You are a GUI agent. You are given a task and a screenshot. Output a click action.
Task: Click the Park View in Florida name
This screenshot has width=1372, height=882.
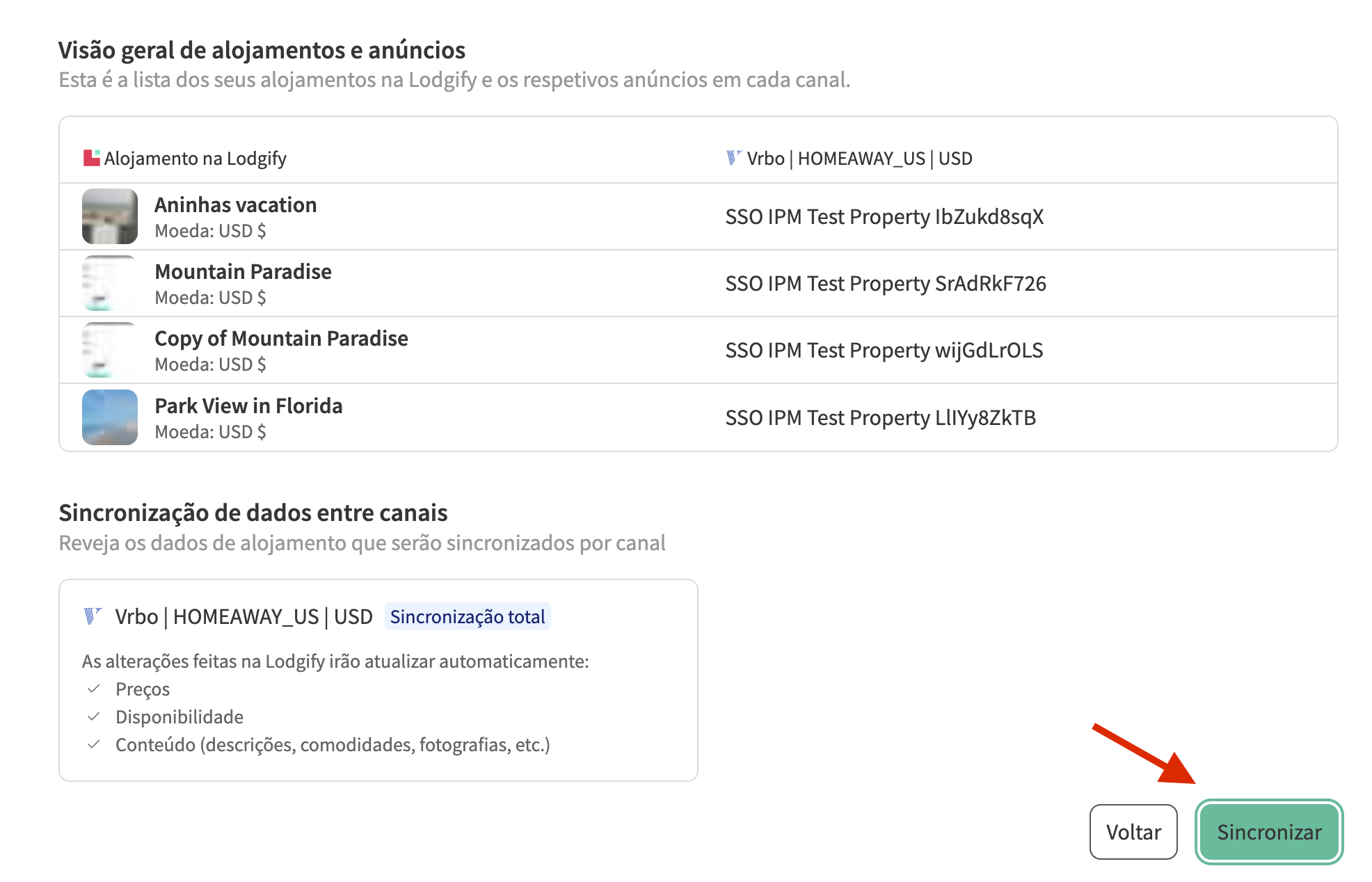[248, 406]
